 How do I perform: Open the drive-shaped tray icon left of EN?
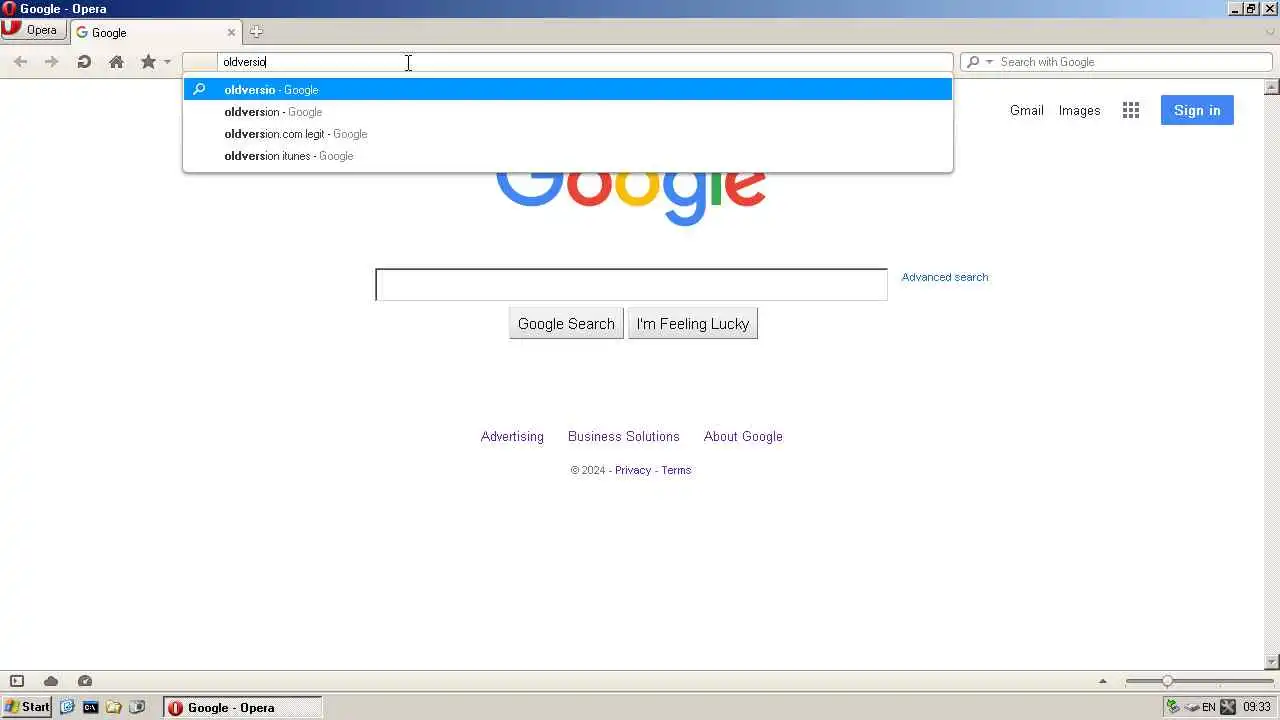(x=1192, y=707)
